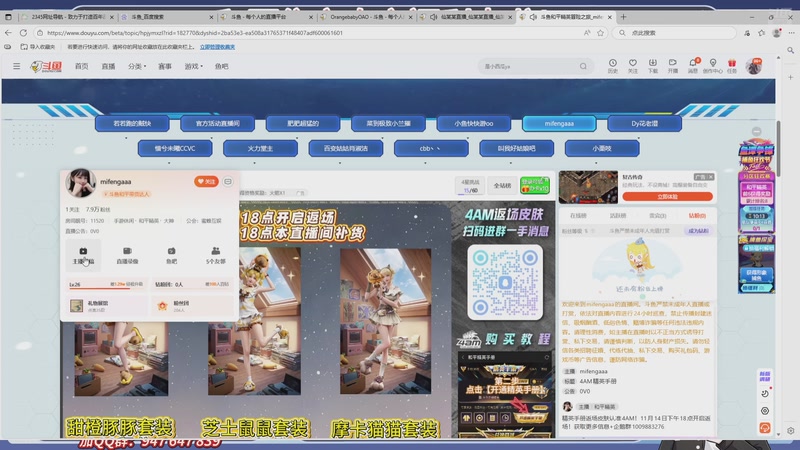Screen dimensions: 800x450
Task: Click the streamer avatar on mifengaaa card
Action: pyautogui.click(x=81, y=182)
